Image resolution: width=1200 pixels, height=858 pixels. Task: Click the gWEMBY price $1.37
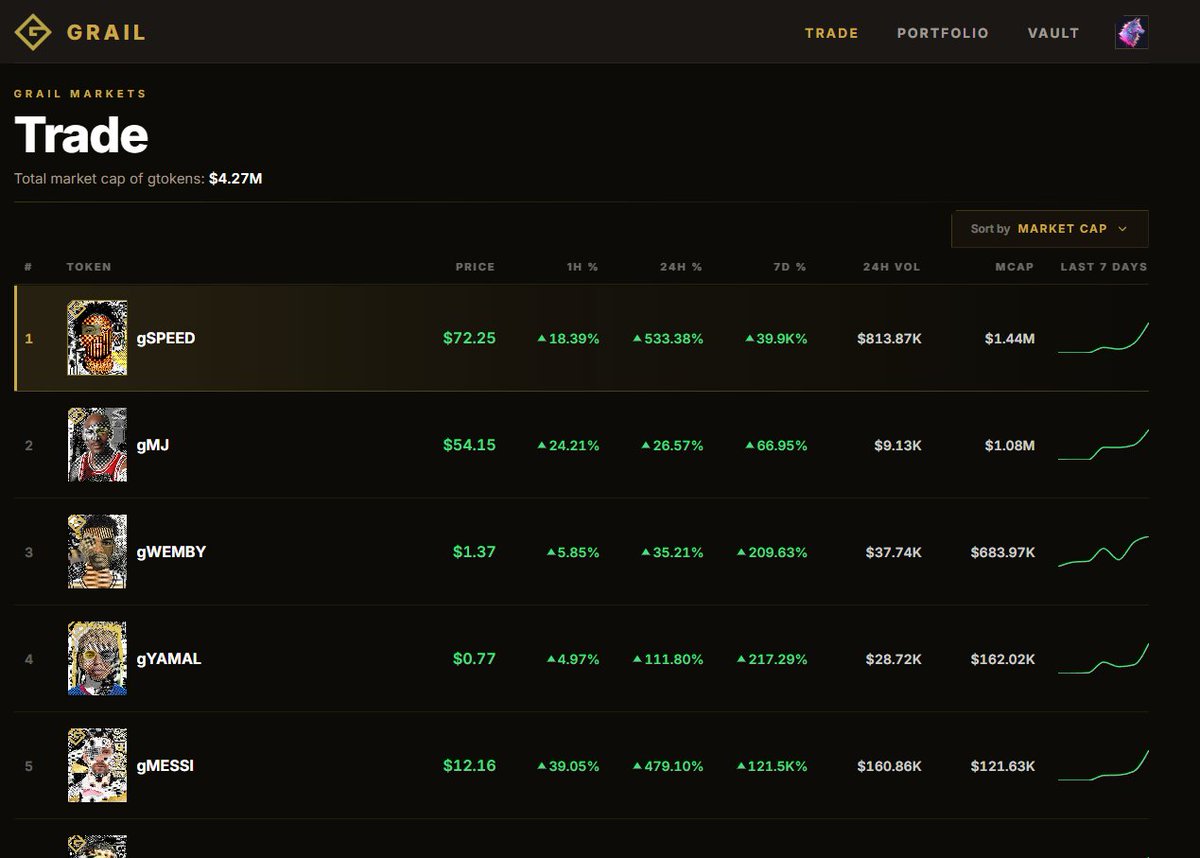[x=474, y=552]
